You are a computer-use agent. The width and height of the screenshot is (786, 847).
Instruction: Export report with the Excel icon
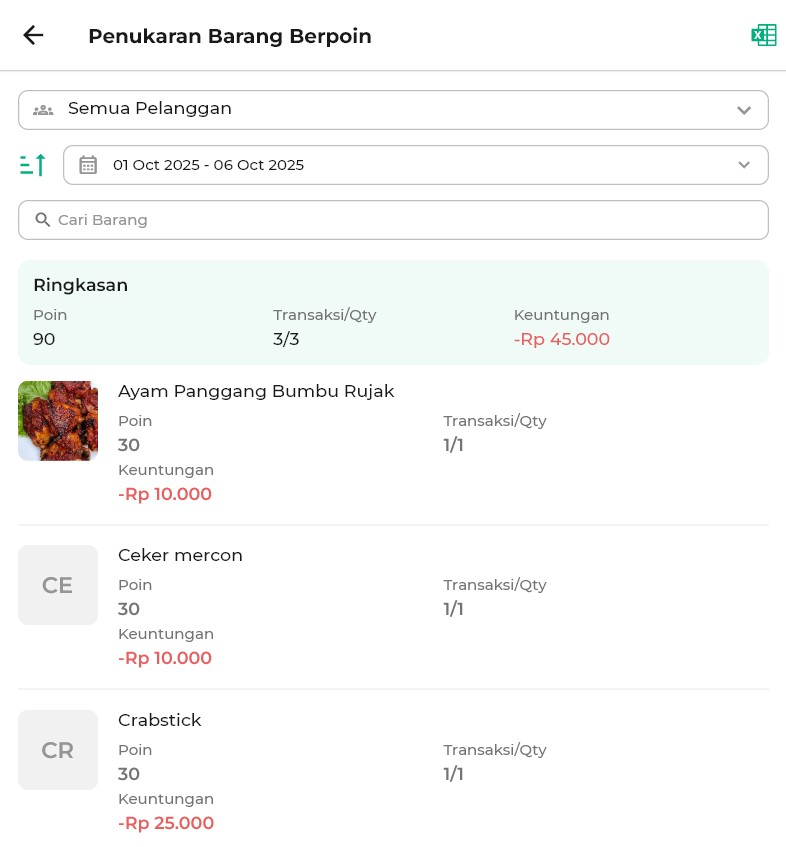(x=763, y=36)
